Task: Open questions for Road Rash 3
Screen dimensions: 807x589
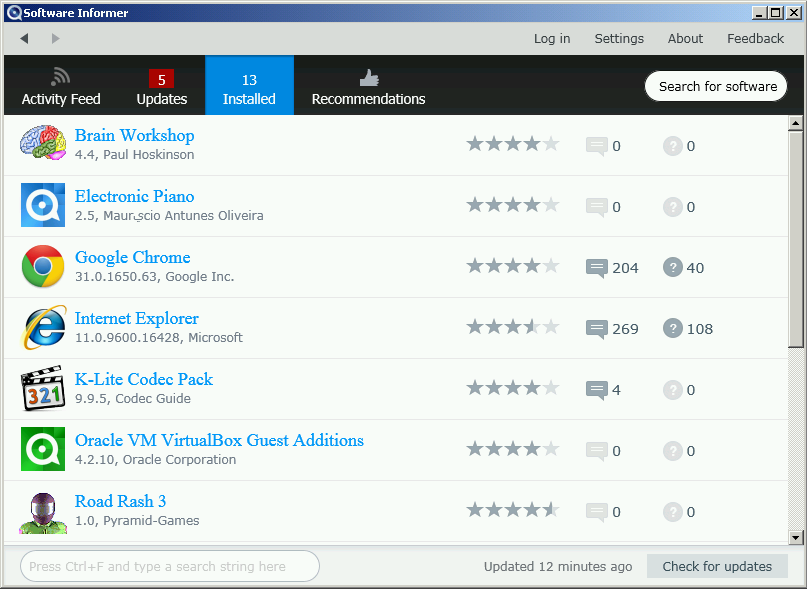Action: coord(679,512)
